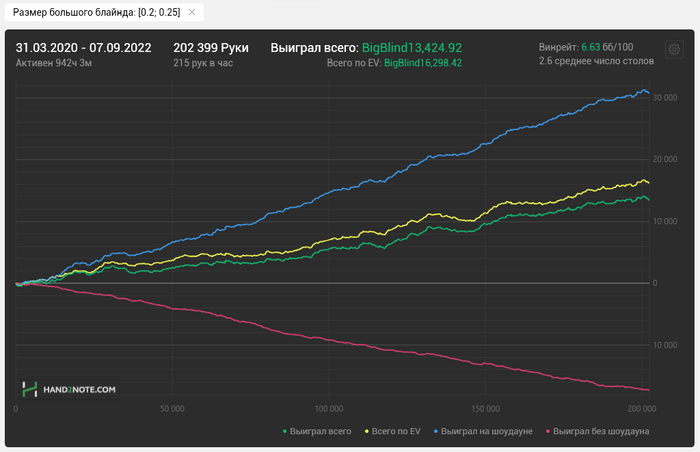
Task: Toggle the blue 'Выиграл на шоудауне' legend series
Action: pos(483,431)
